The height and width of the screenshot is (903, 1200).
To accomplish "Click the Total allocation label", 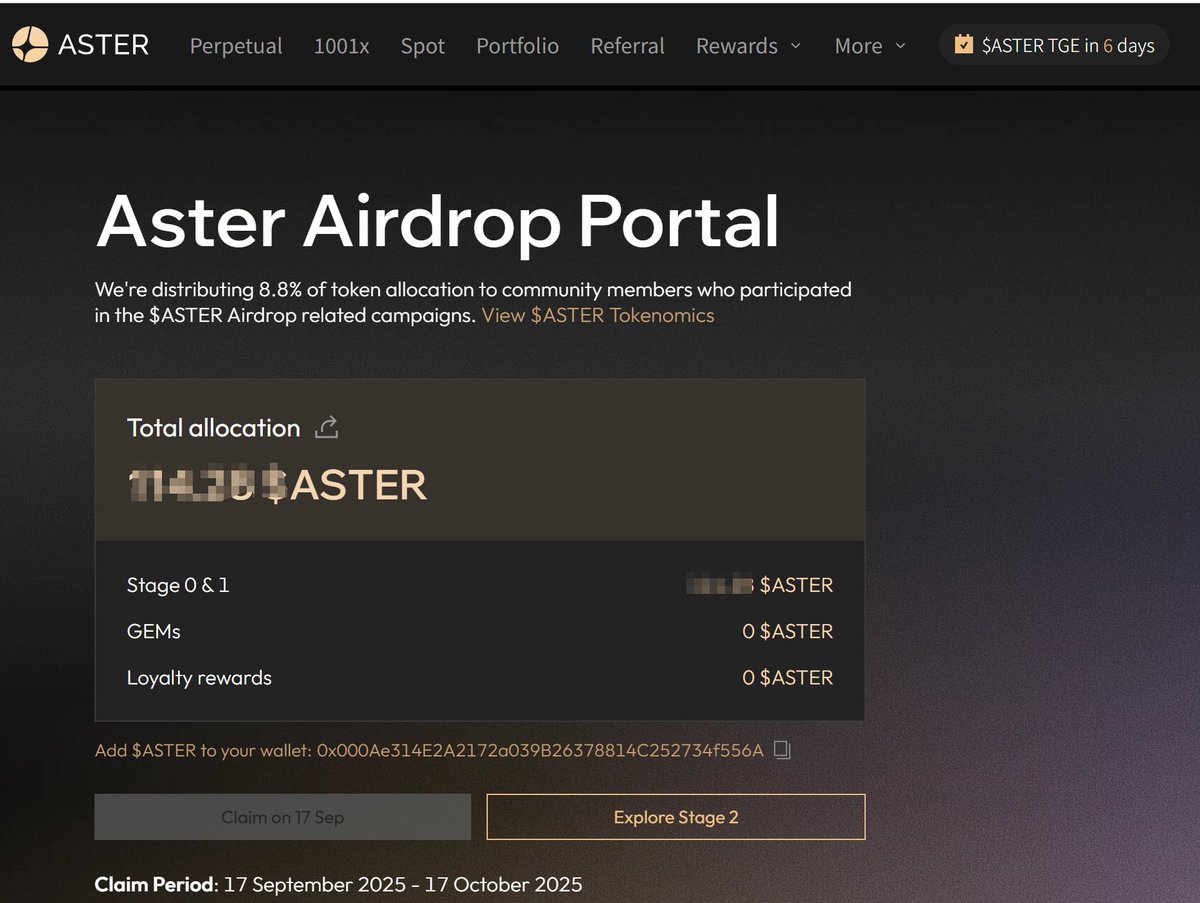I will point(214,428).
